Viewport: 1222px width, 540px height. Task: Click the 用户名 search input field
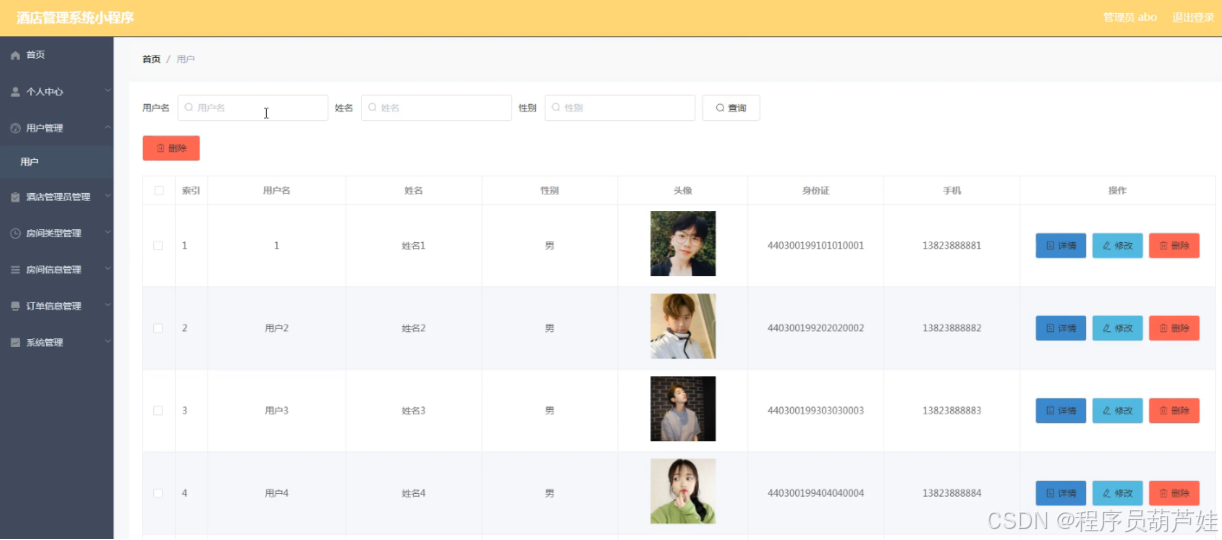pyautogui.click(x=253, y=108)
